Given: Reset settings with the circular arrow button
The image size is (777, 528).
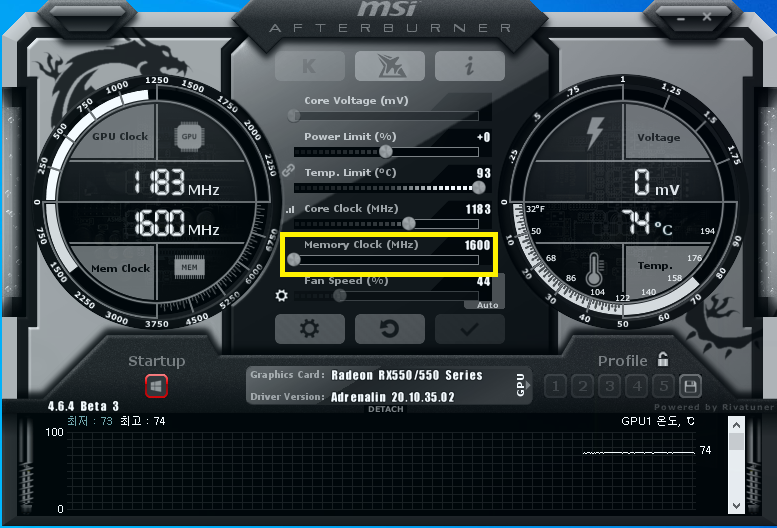Looking at the screenshot, I should pos(390,329).
